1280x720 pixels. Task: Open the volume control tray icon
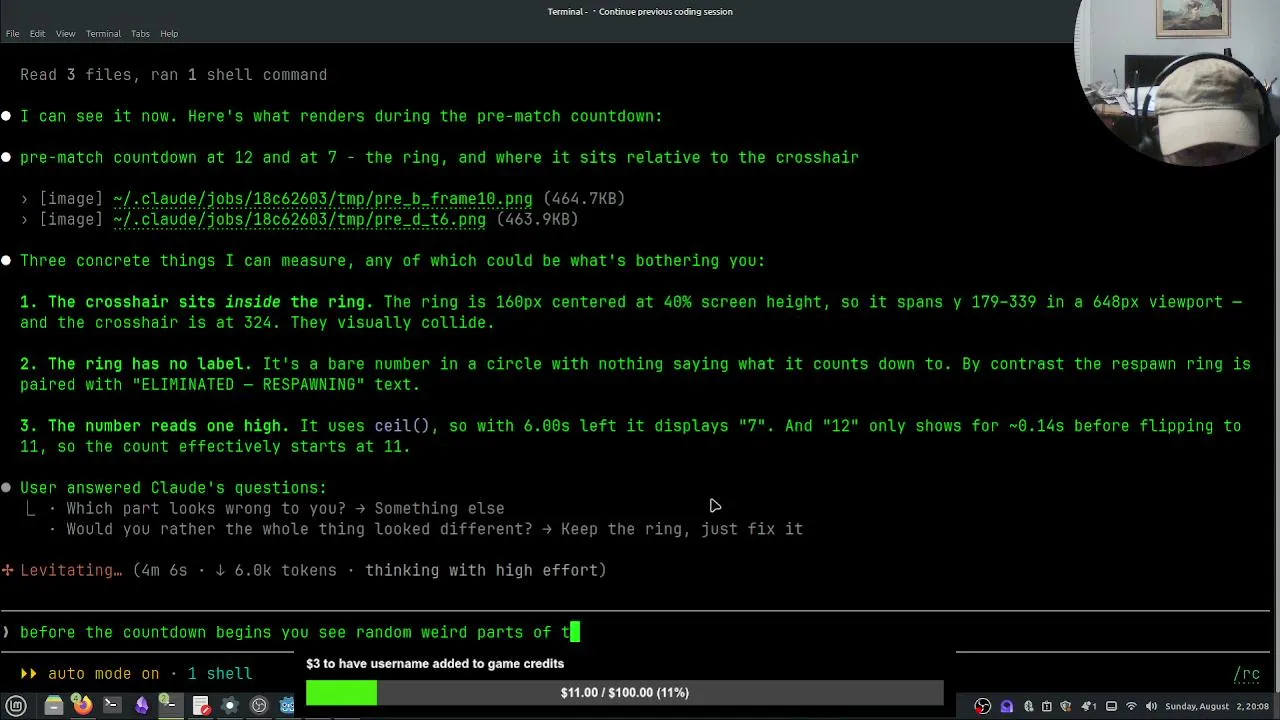(x=1151, y=706)
